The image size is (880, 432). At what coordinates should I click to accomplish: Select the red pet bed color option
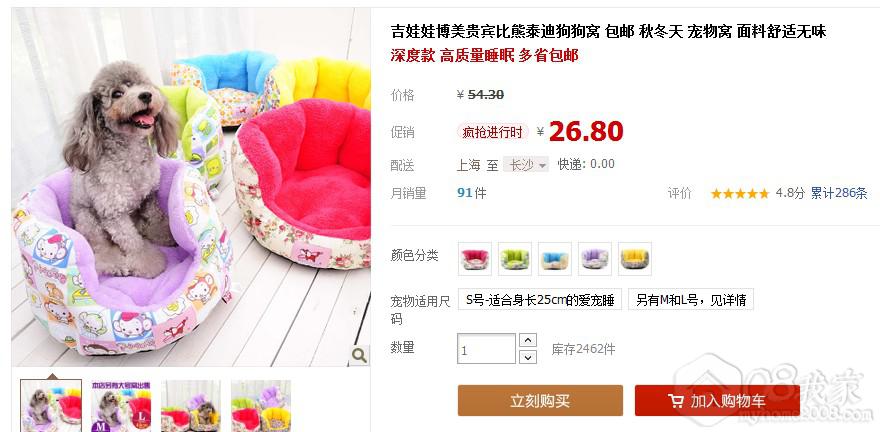click(475, 259)
